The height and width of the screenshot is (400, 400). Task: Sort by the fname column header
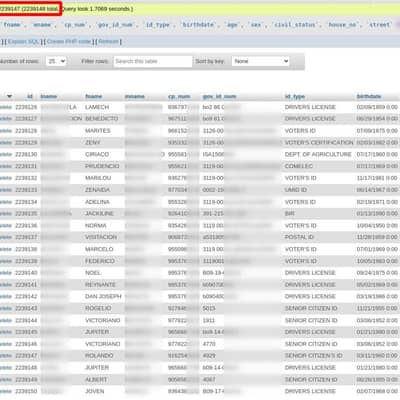[x=94, y=97]
